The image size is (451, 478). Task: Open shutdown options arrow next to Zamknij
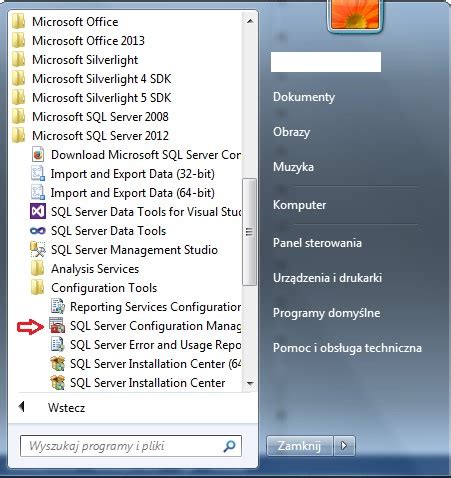tap(344, 445)
